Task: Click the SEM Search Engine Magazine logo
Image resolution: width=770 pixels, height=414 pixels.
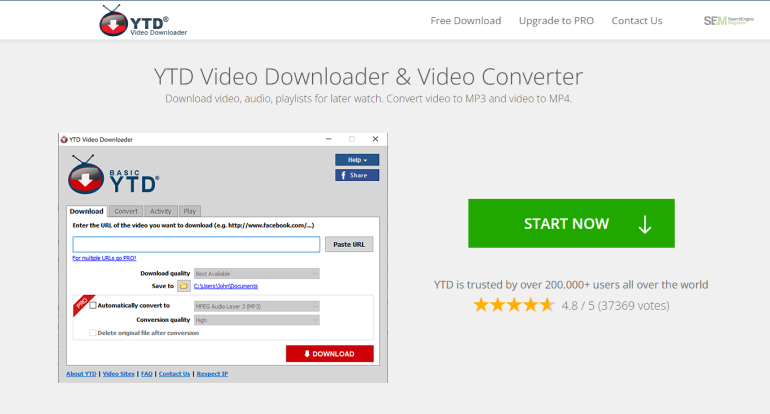Action: coord(728,21)
